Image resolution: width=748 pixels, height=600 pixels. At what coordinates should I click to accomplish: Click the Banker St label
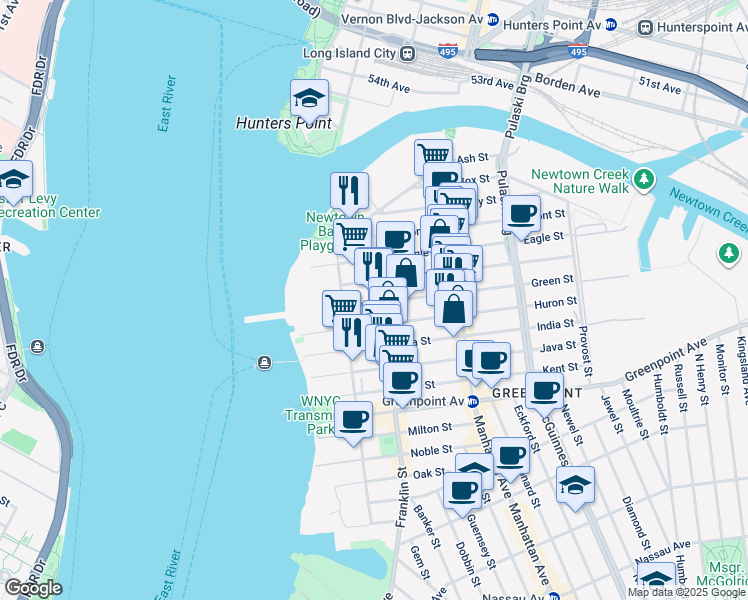tap(426, 527)
